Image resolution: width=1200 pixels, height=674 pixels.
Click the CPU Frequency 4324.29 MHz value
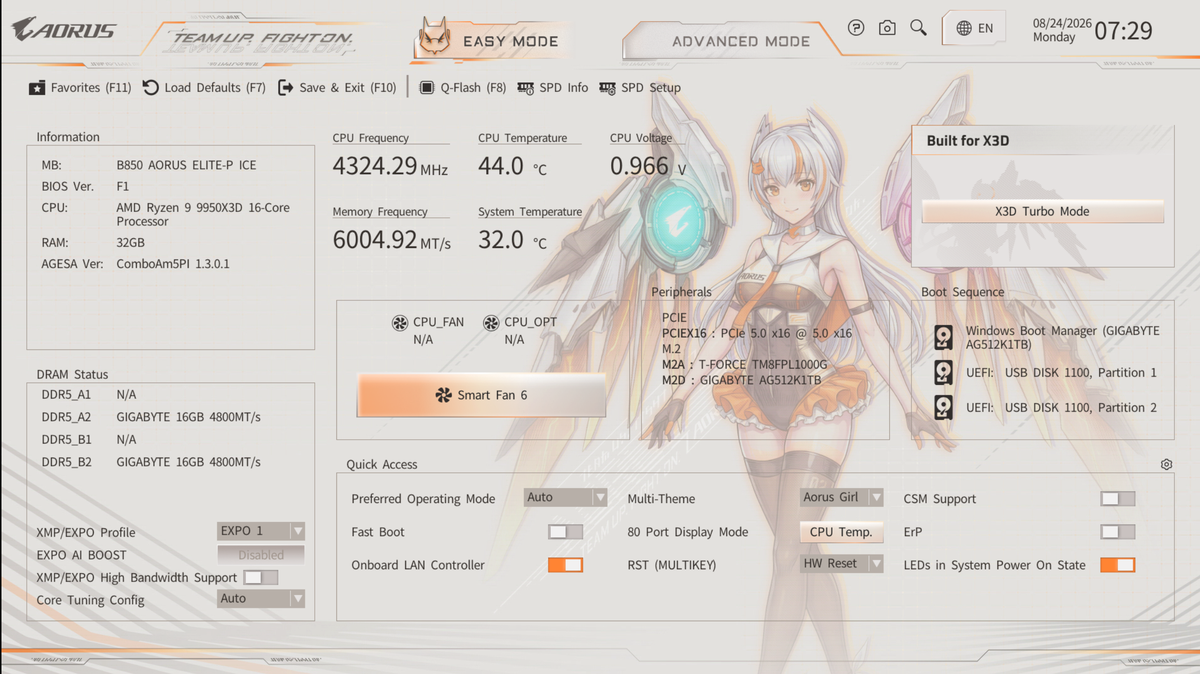pyautogui.click(x=390, y=166)
